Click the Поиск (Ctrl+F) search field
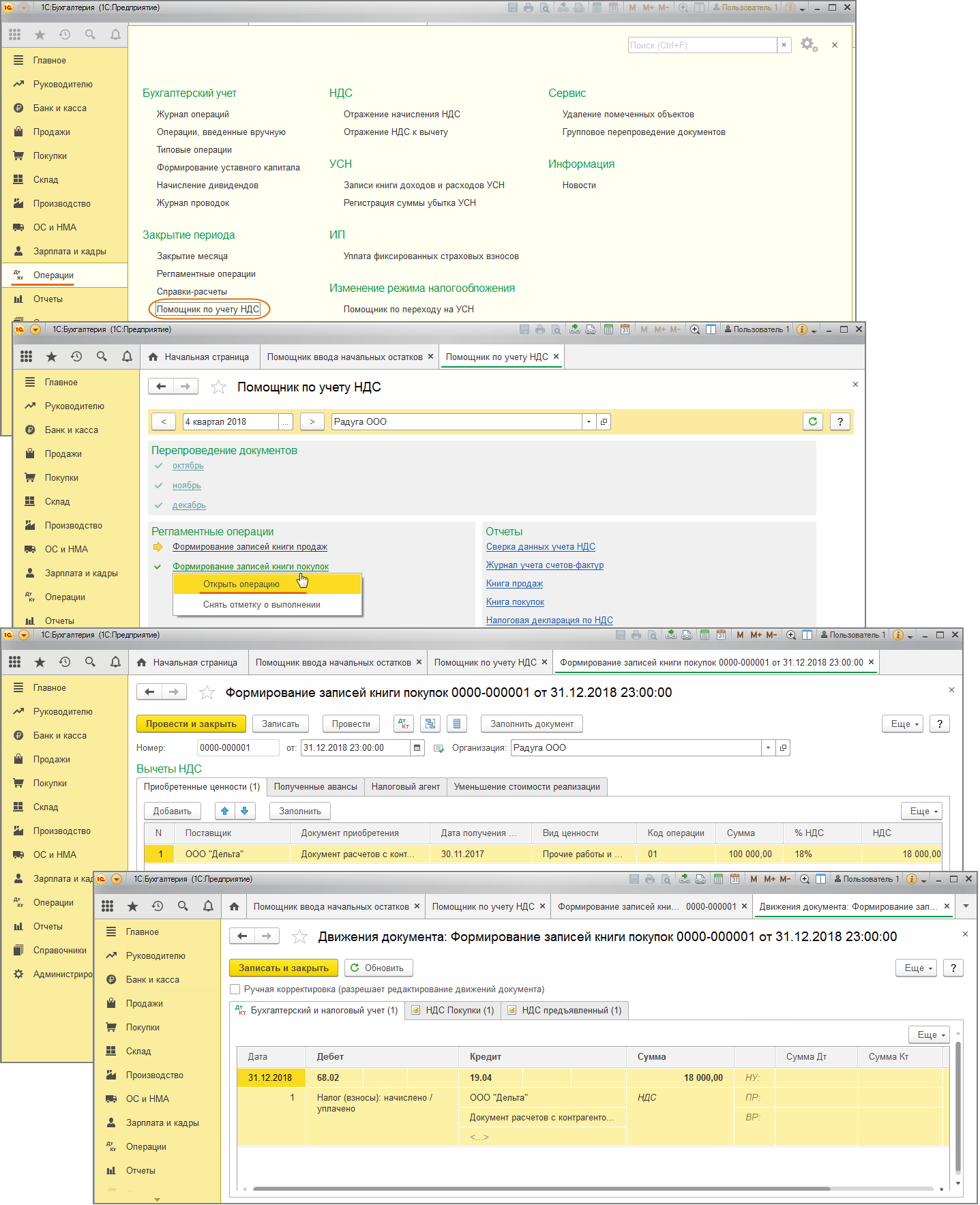 [701, 45]
